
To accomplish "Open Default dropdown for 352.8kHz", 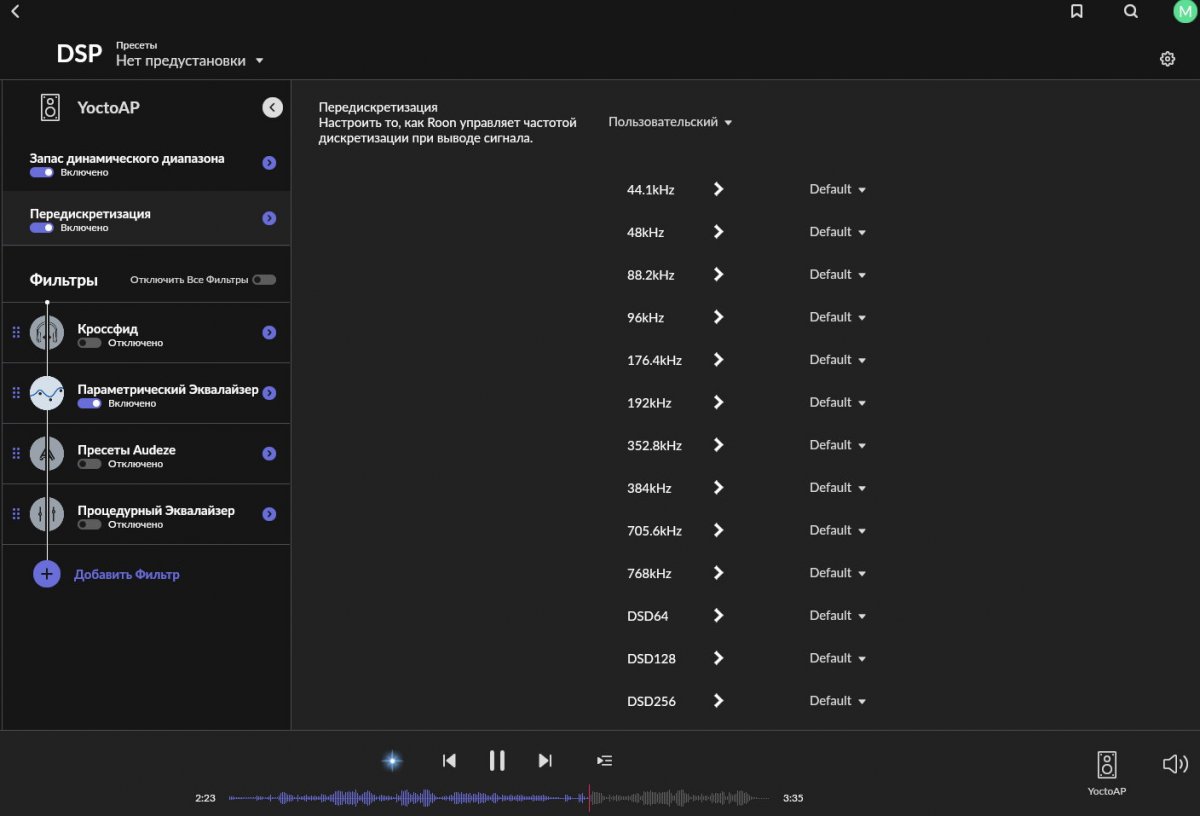I will (x=837, y=445).
